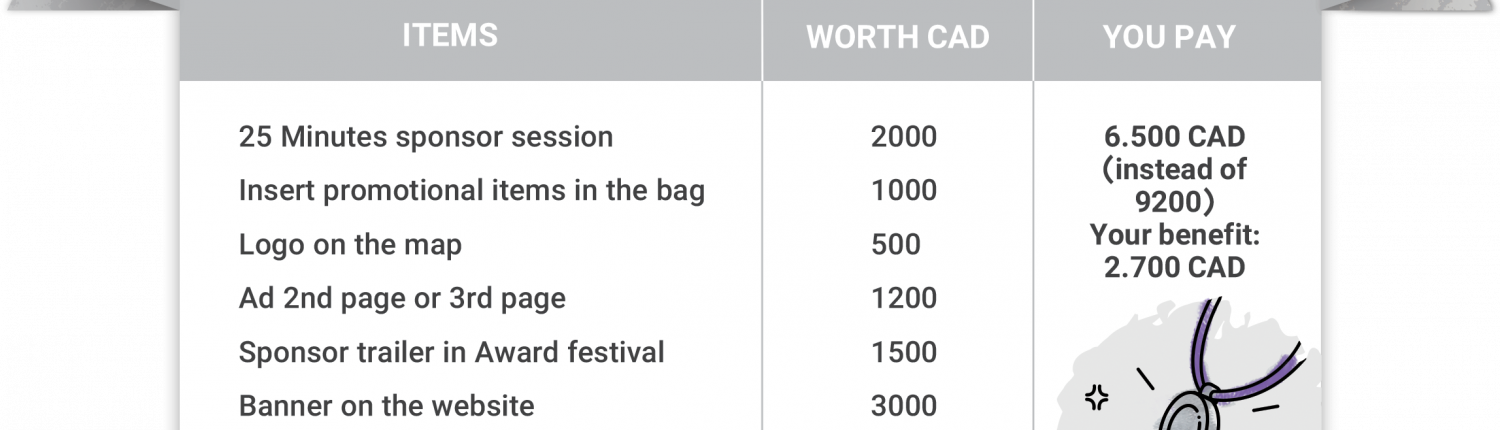Click the 1500 value for sponsor trailer
1500x430 pixels.
click(x=903, y=353)
